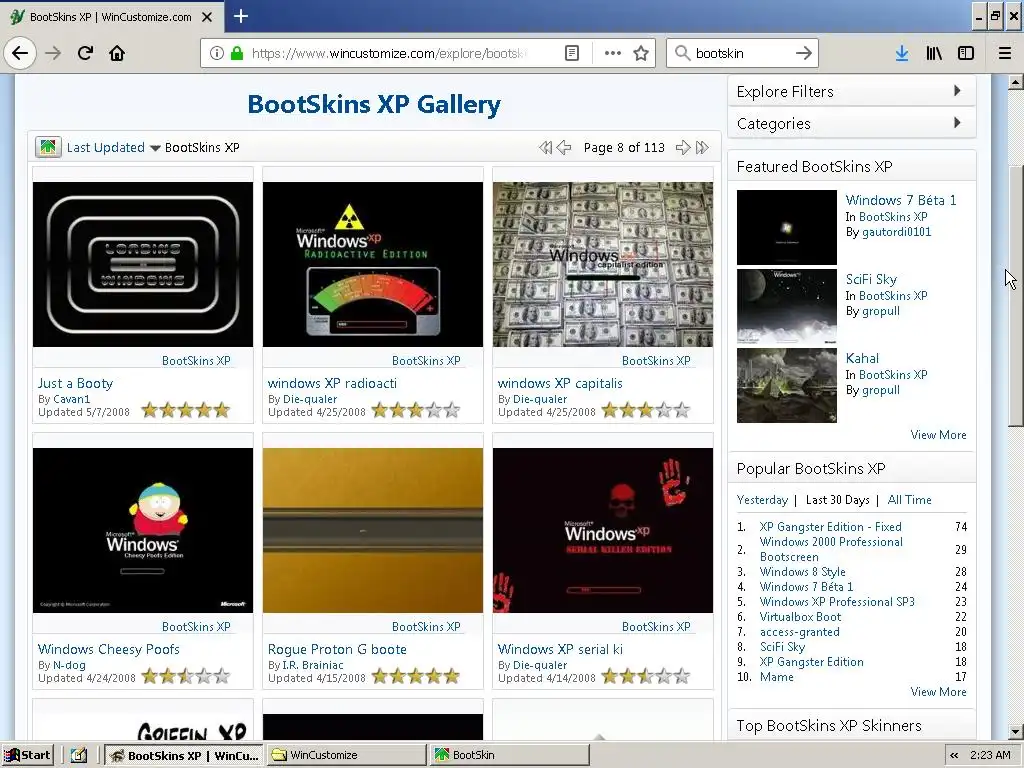1024x768 pixels.
Task: Open a new browser tab
Action: tap(240, 16)
